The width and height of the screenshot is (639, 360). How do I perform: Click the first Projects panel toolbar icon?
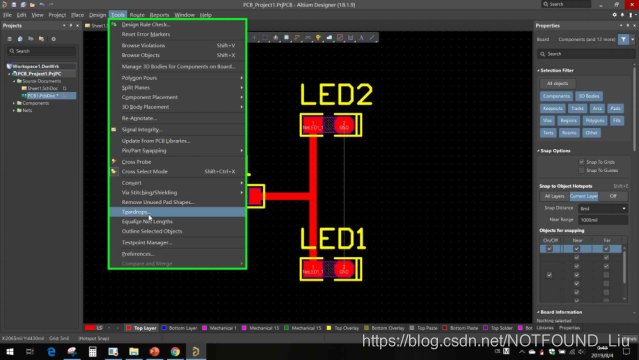tap(9, 39)
